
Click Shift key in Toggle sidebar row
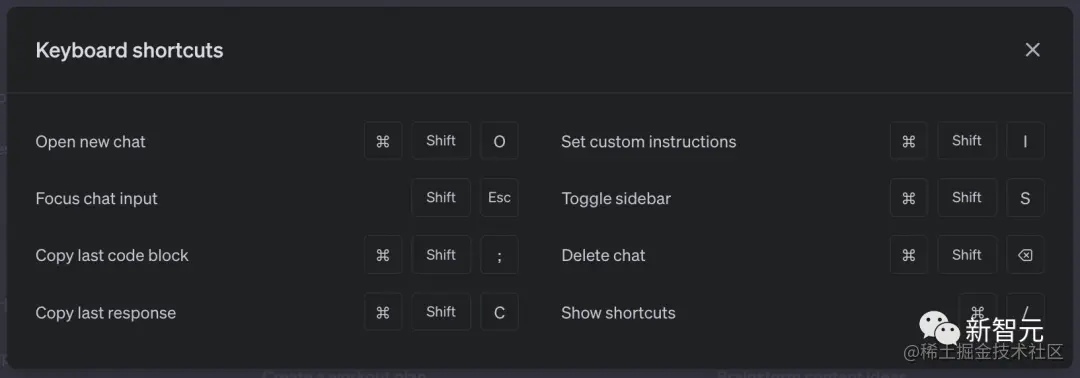[x=966, y=198]
